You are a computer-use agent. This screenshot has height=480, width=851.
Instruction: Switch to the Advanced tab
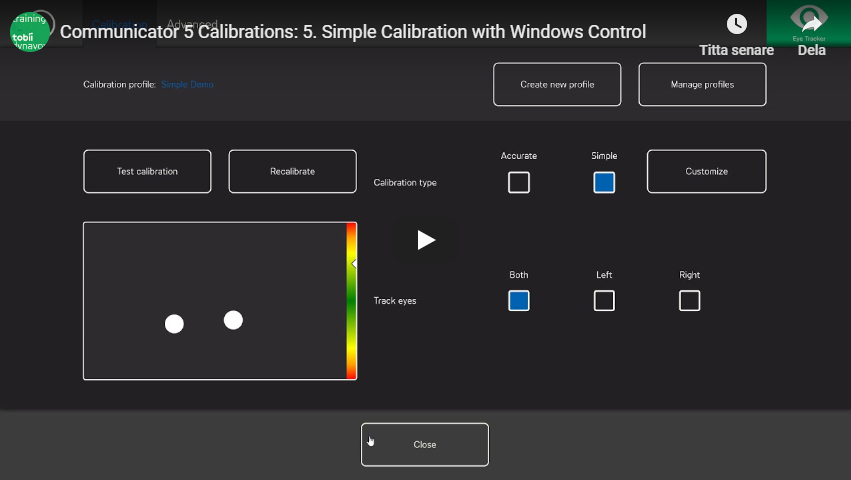pos(192,23)
